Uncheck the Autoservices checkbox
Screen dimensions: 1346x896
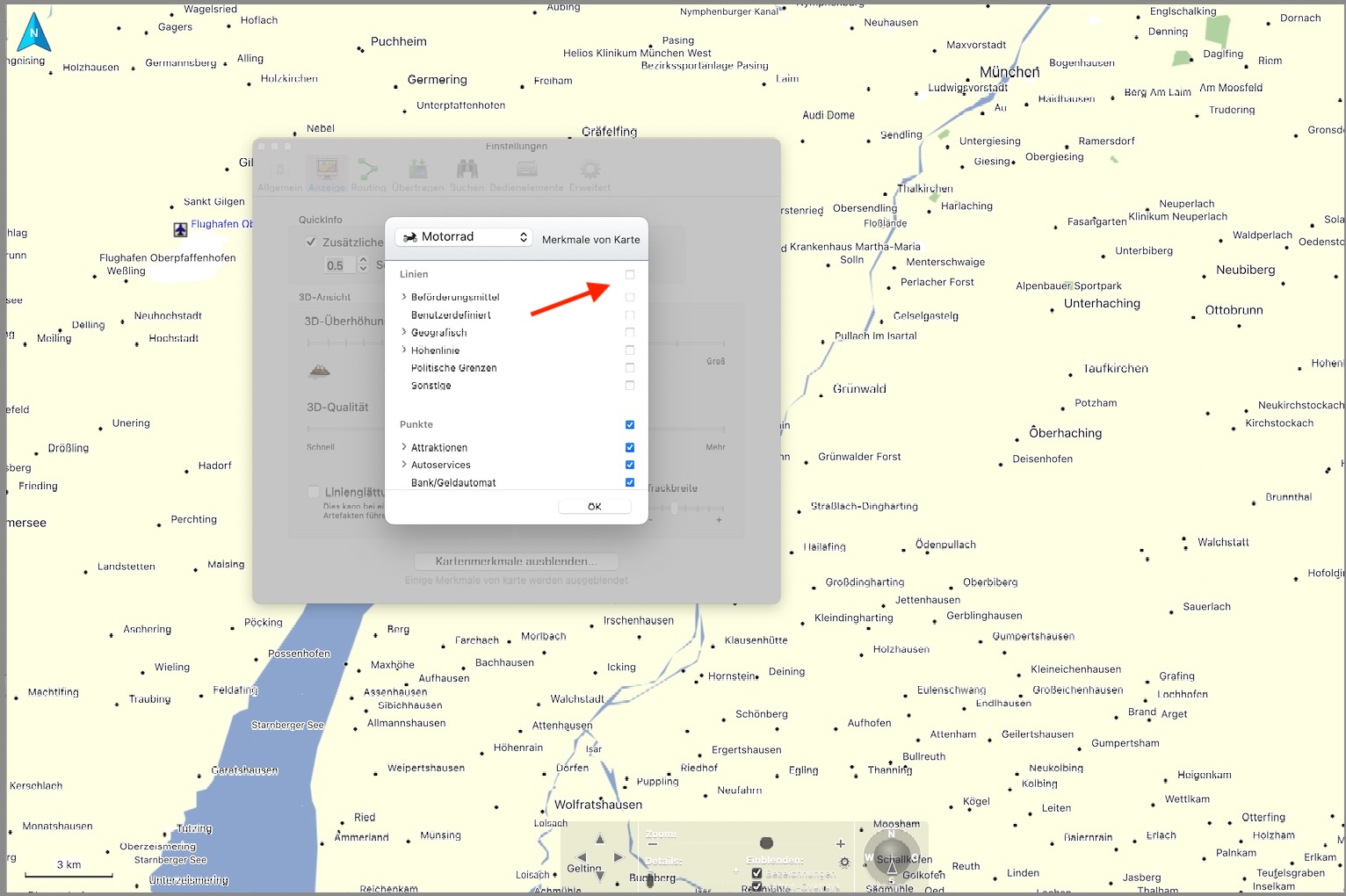point(630,466)
